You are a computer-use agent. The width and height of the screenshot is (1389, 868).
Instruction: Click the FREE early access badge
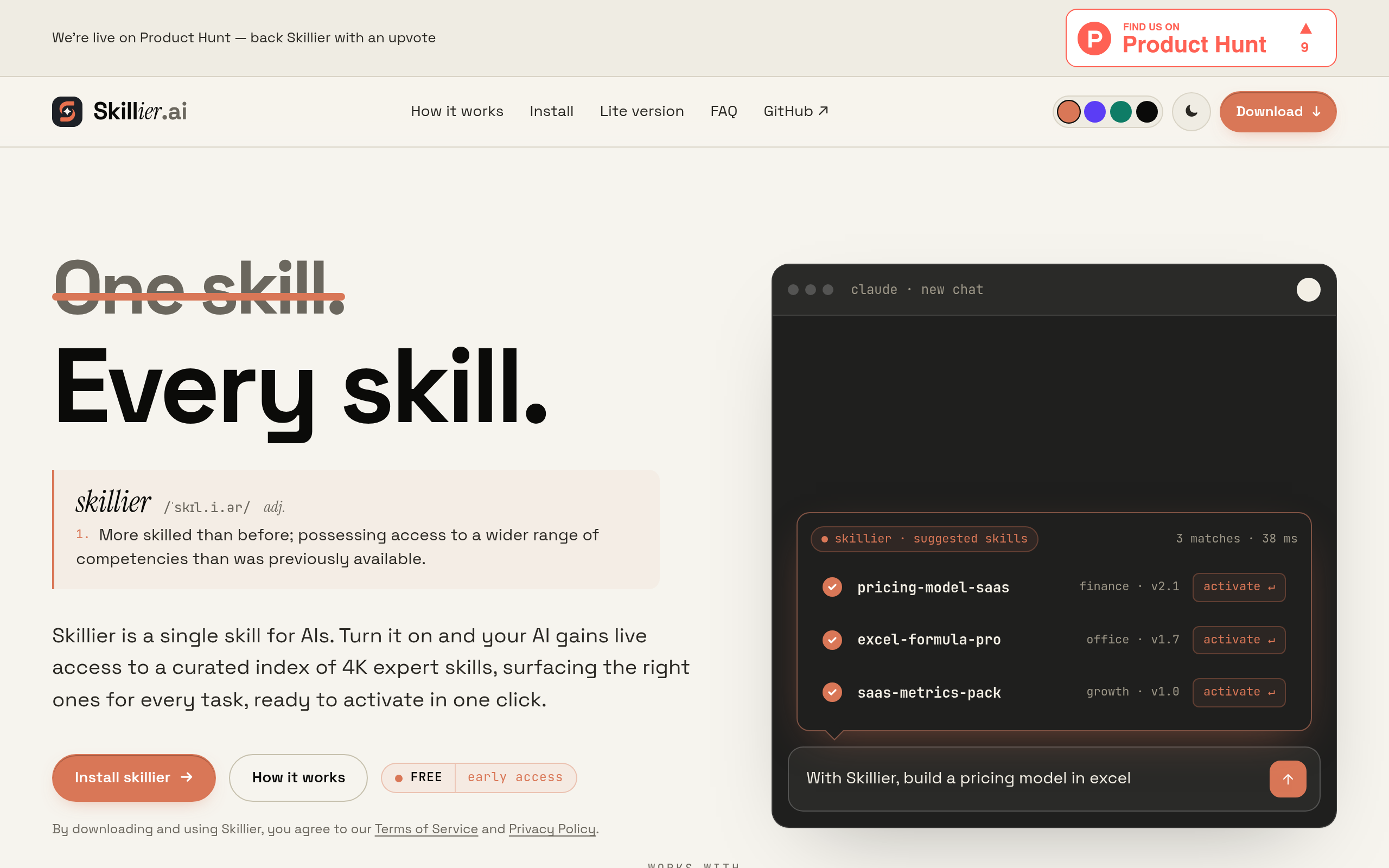tap(479, 777)
